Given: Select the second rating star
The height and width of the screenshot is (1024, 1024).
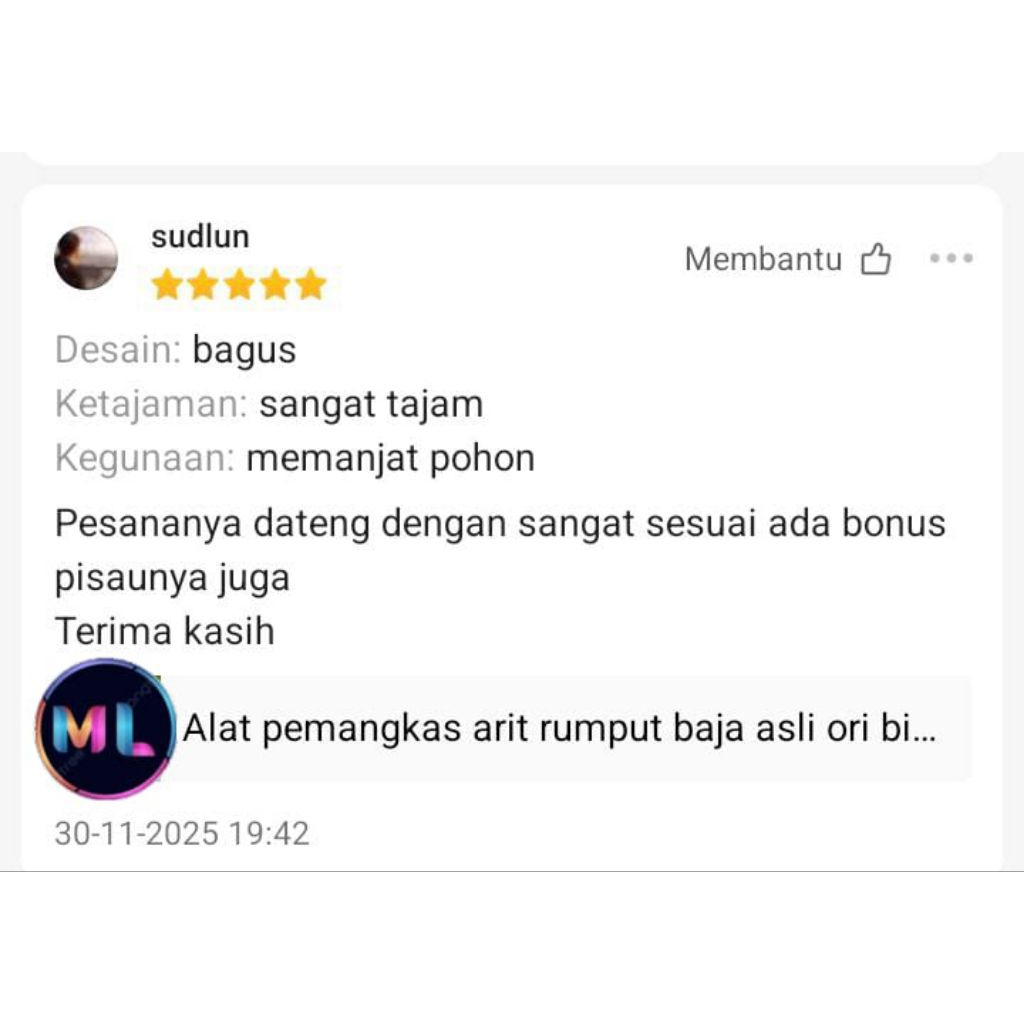Looking at the screenshot, I should (202, 284).
